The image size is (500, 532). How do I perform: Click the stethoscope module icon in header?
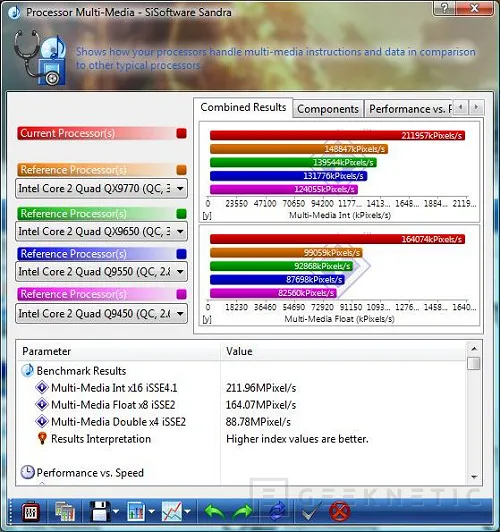[40, 57]
